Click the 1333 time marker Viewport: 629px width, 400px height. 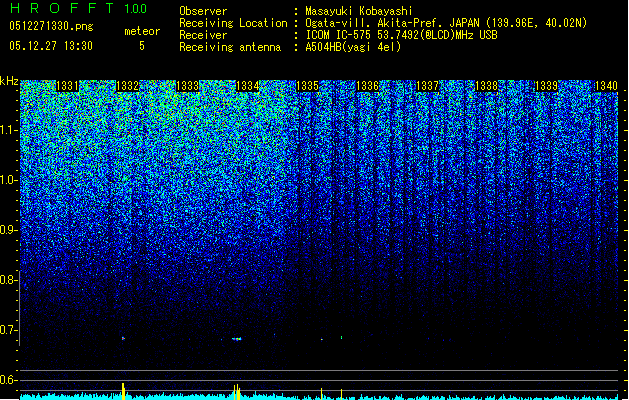point(188,86)
